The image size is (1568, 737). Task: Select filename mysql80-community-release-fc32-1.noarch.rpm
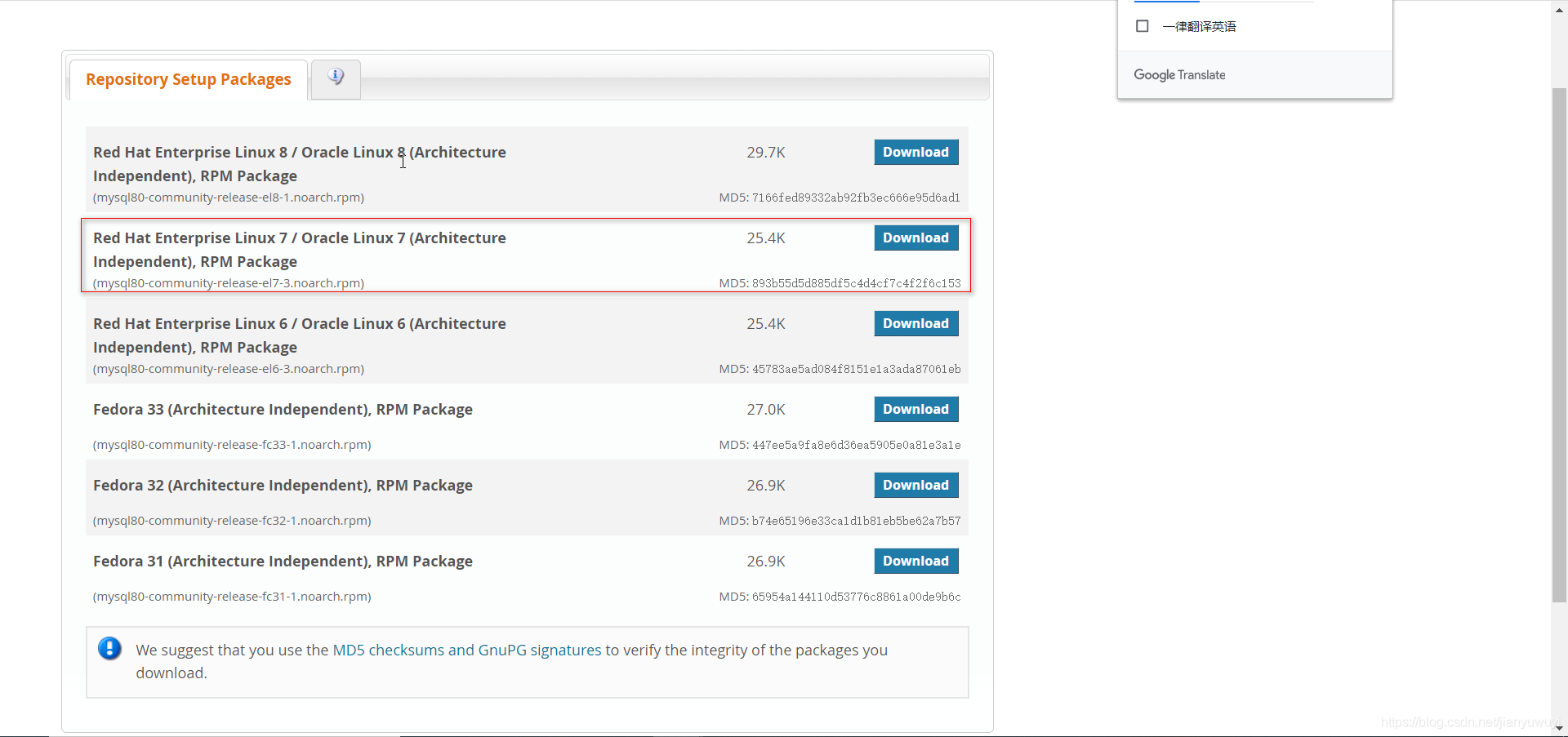[232, 521]
